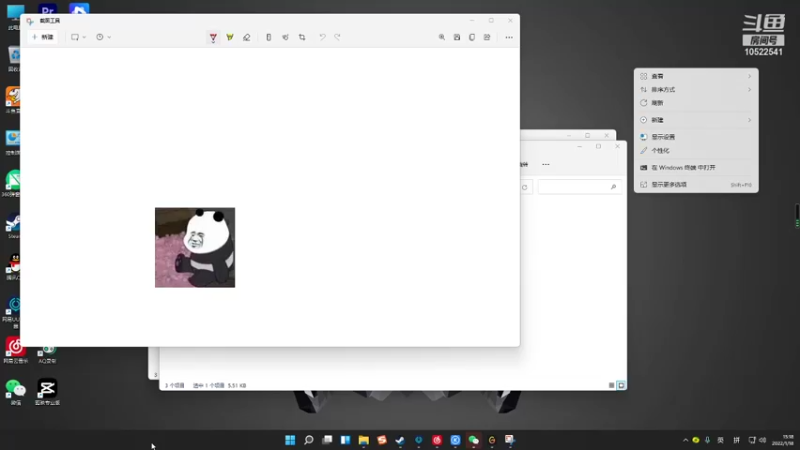Redo the edit in Snipping Tool
The width and height of the screenshot is (800, 450).
[337, 37]
